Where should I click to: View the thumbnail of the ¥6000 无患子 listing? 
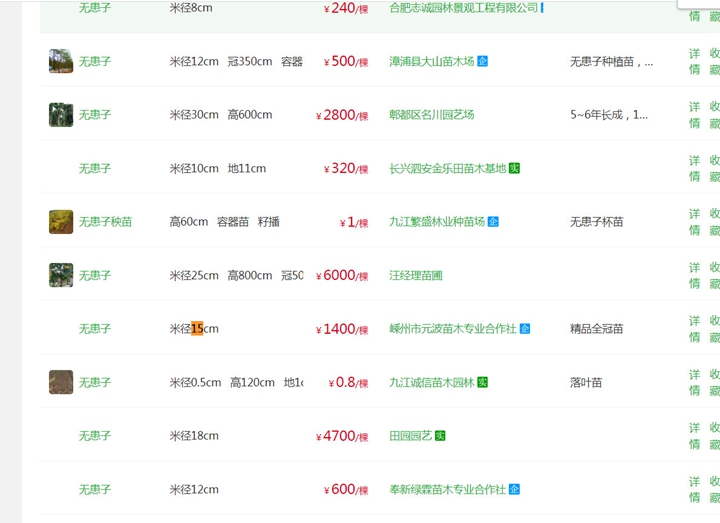(61, 275)
